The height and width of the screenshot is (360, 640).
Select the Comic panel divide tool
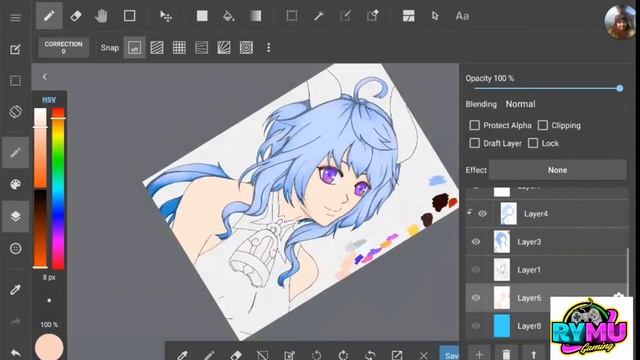pyautogui.click(x=409, y=16)
